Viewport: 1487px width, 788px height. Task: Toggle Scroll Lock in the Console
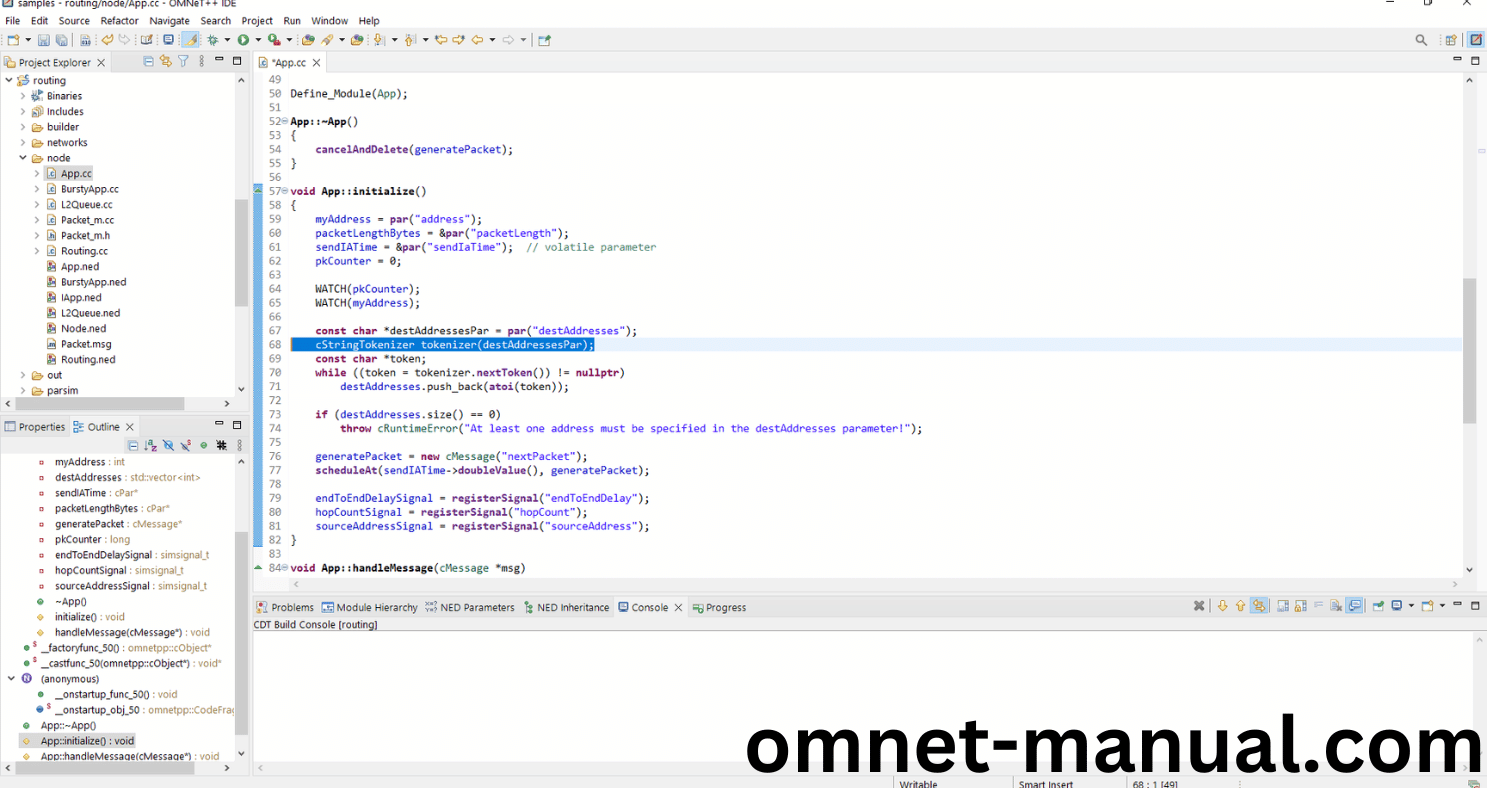pos(1300,607)
